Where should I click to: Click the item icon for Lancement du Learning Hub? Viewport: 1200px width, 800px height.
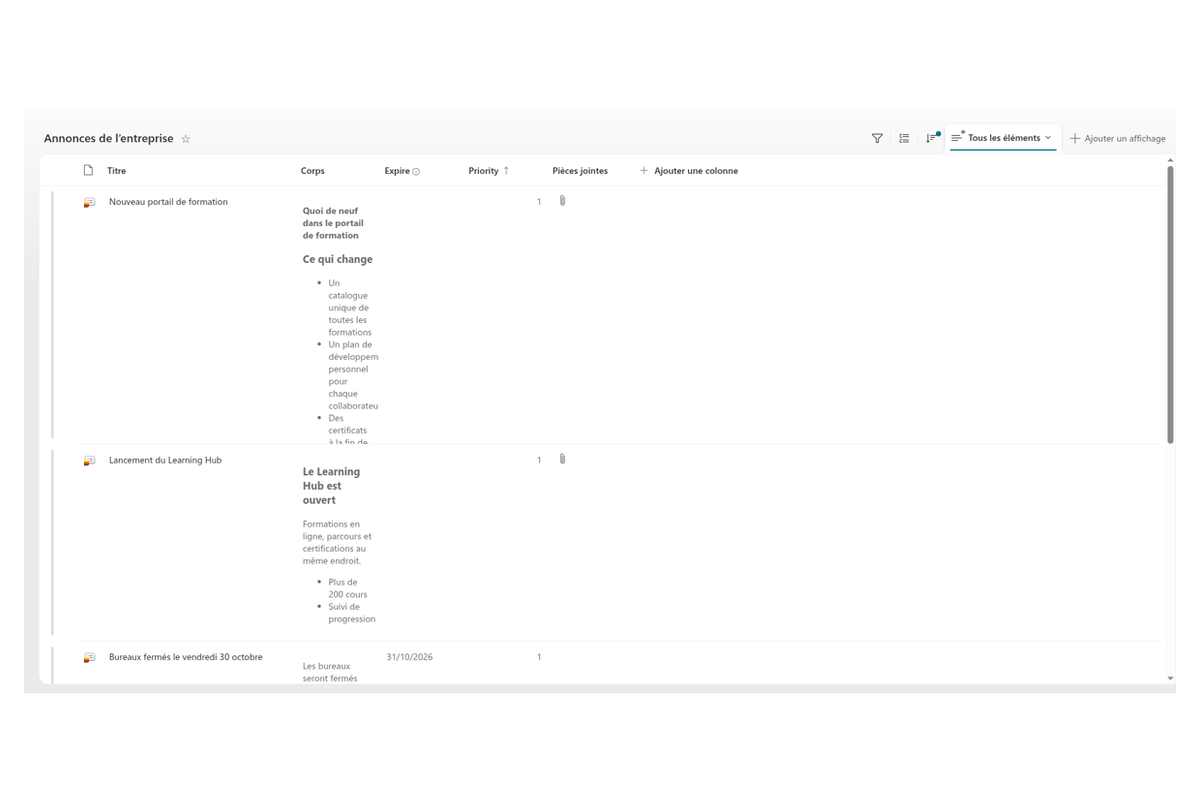click(x=89, y=461)
